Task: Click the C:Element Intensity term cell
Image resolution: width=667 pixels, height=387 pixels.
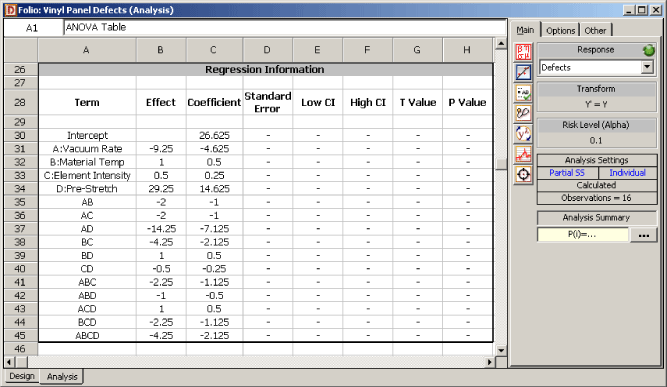Action: click(x=87, y=175)
